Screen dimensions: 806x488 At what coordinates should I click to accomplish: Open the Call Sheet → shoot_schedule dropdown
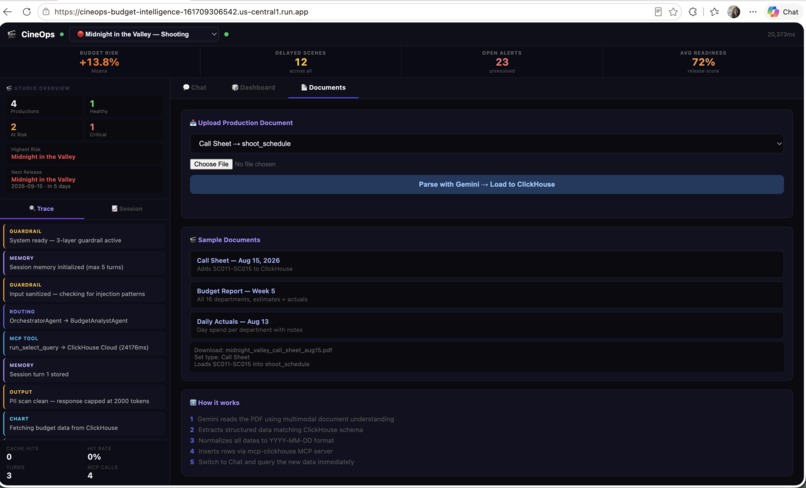pyautogui.click(x=487, y=143)
